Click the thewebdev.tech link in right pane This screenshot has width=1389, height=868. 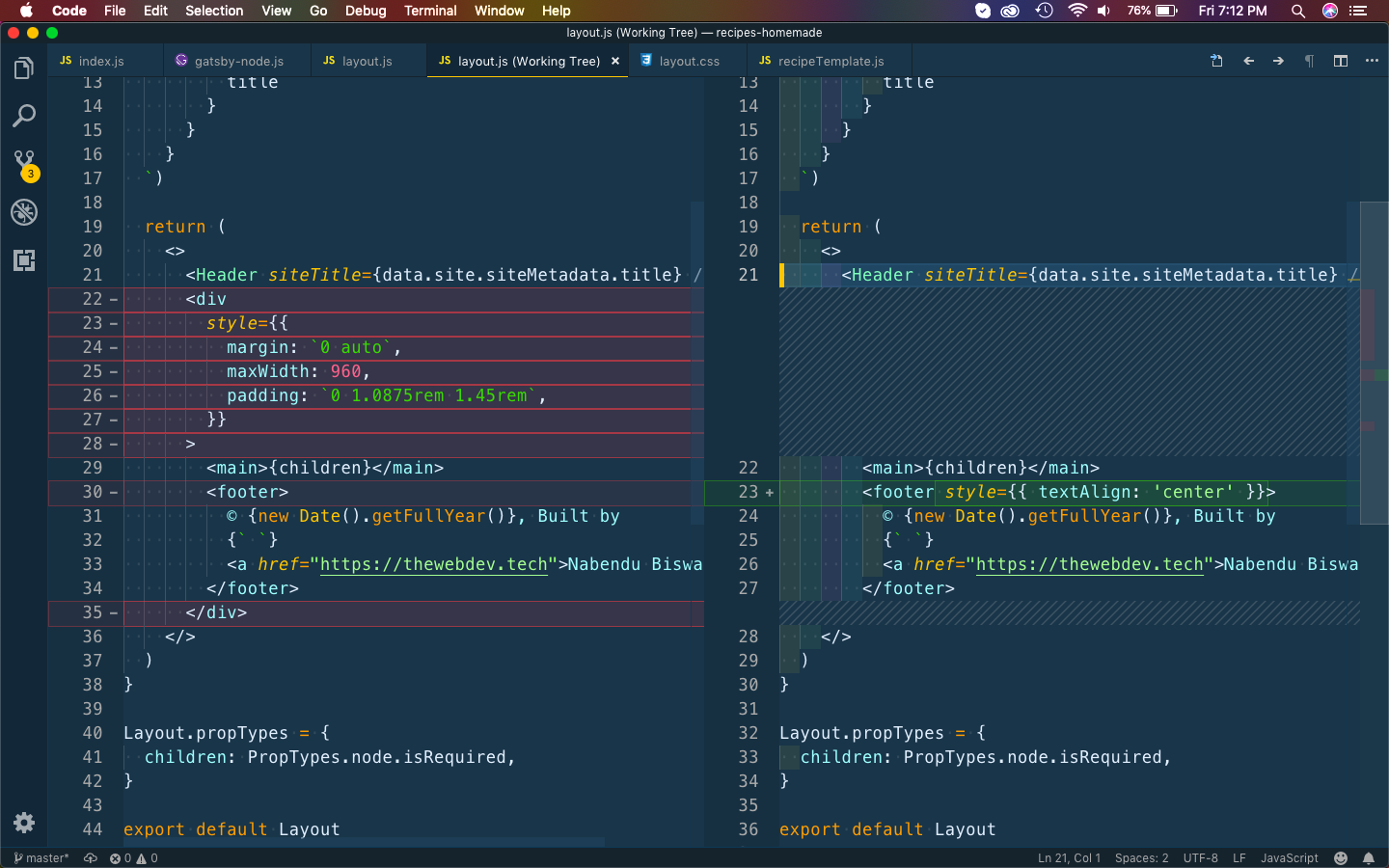(1090, 564)
